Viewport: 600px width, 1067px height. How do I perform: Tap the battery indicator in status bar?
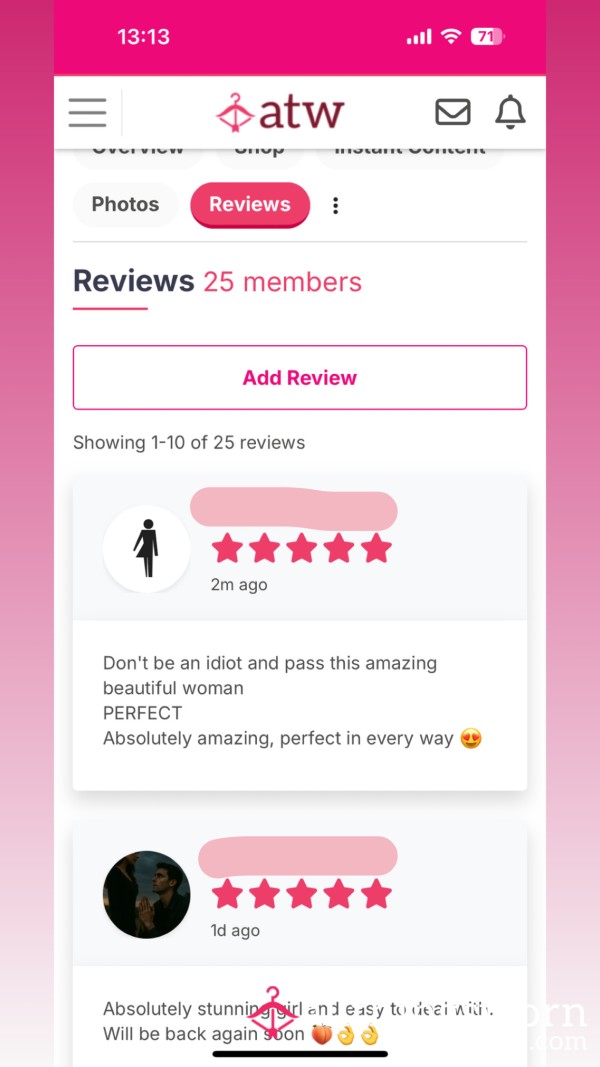(487, 37)
